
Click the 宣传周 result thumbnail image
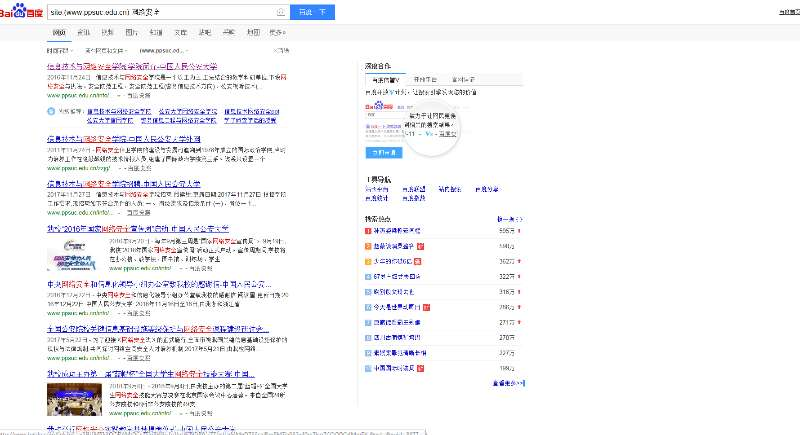click(74, 254)
